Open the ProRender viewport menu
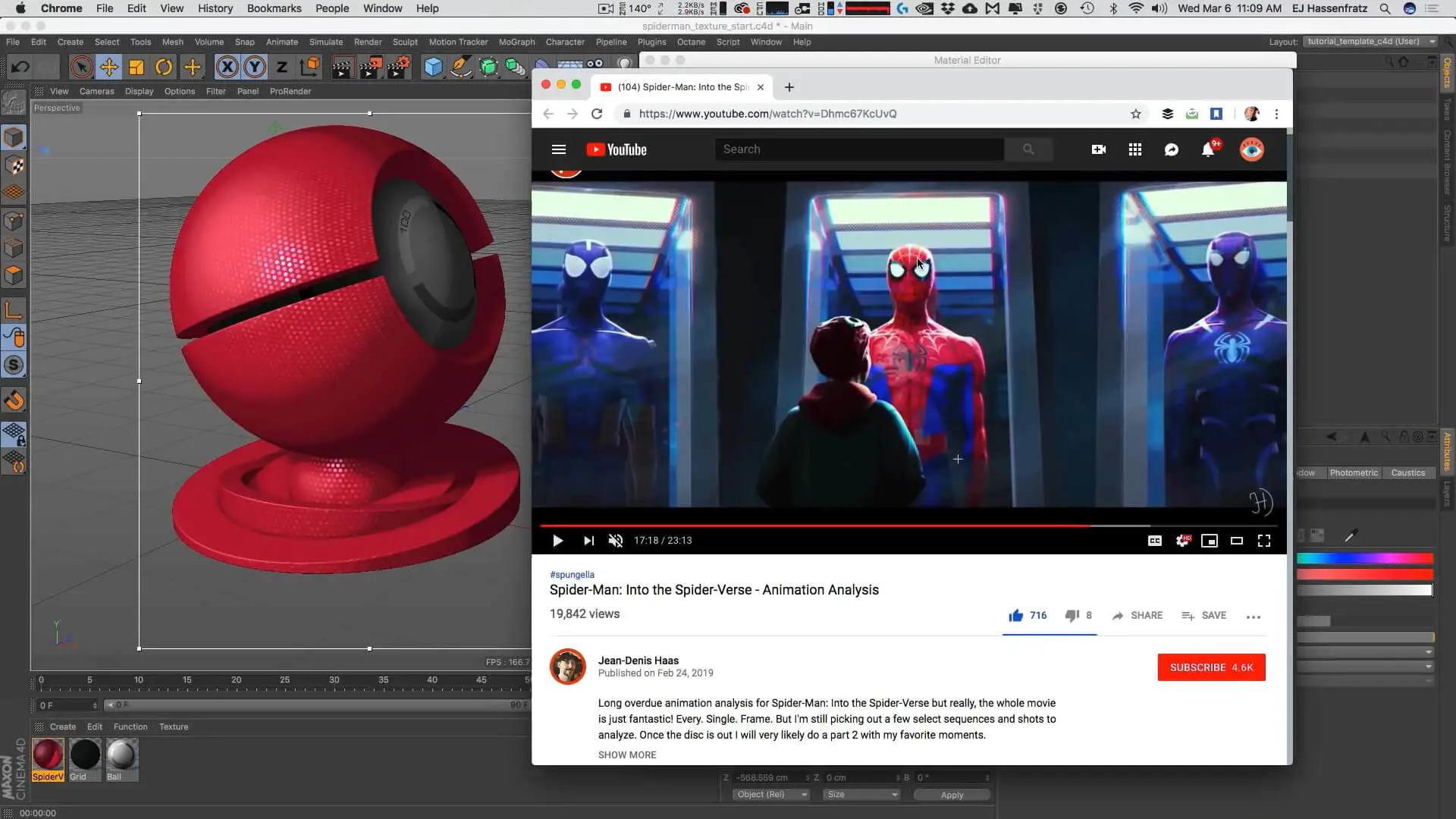1456x819 pixels. (x=290, y=91)
